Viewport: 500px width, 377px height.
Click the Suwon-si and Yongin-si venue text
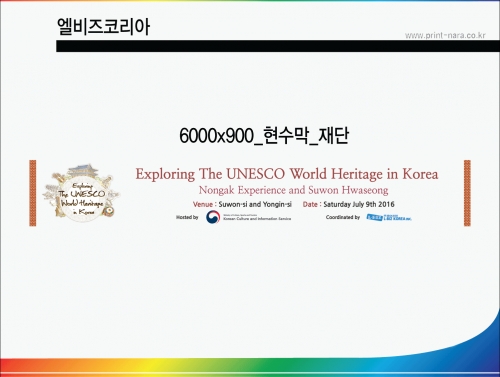tap(255, 204)
